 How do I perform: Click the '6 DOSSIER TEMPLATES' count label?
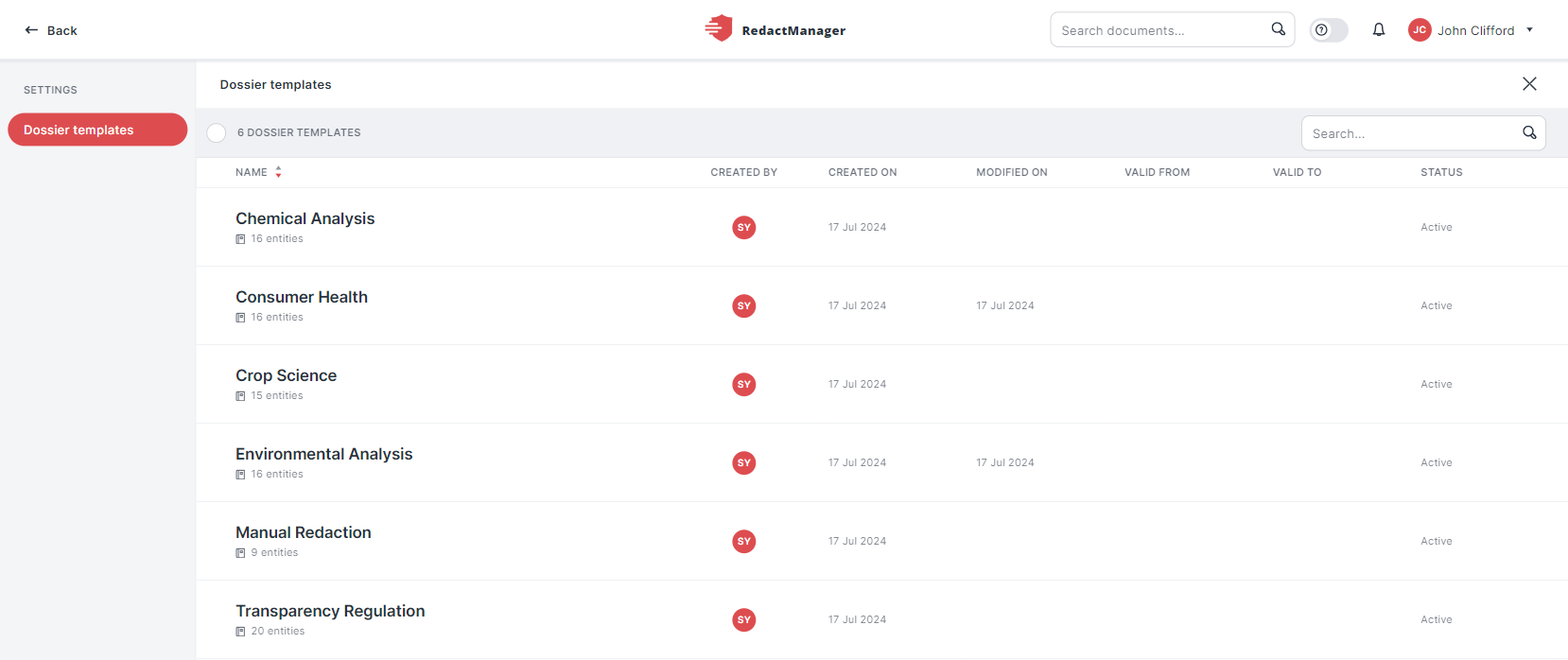tap(299, 132)
